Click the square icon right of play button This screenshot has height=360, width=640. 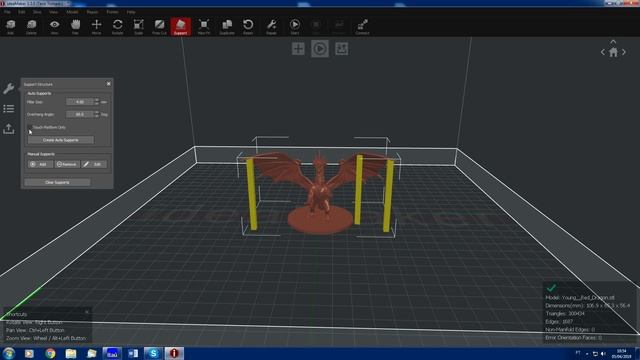click(342, 49)
